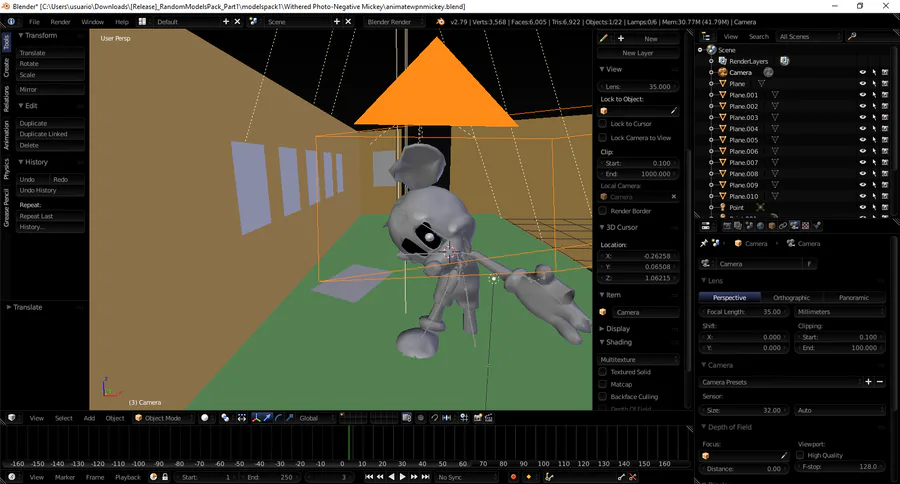Viewport: 900px width, 484px height.
Task: Open the Texture properties tab icon
Action: click(805, 226)
